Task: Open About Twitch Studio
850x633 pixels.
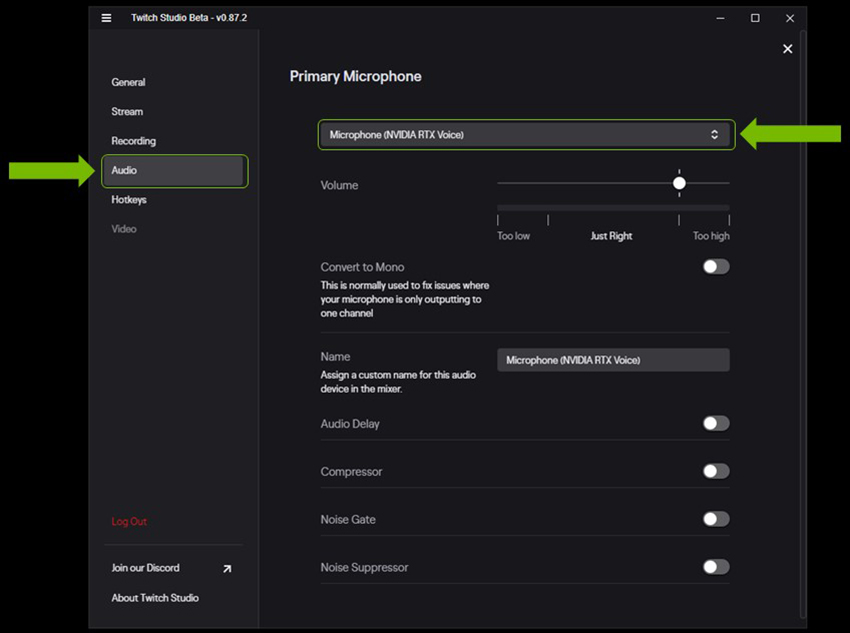Action: click(154, 597)
